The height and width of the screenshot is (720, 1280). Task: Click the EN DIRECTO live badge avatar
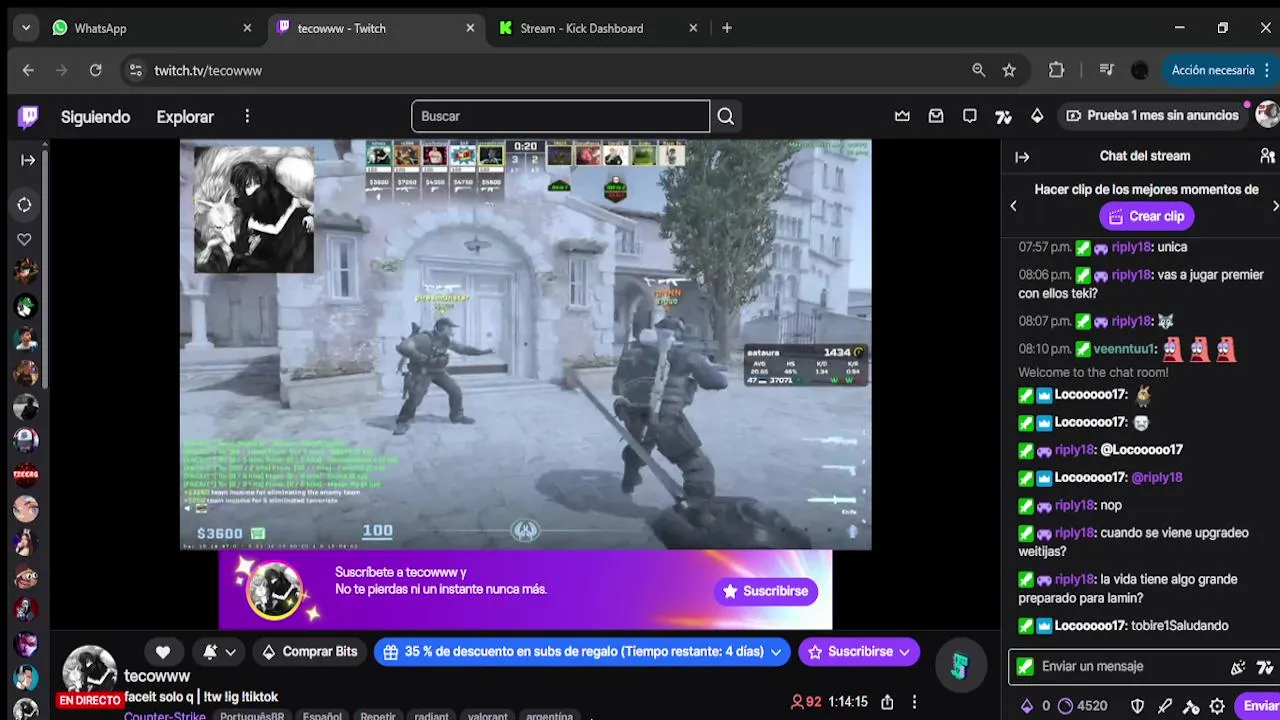90,675
